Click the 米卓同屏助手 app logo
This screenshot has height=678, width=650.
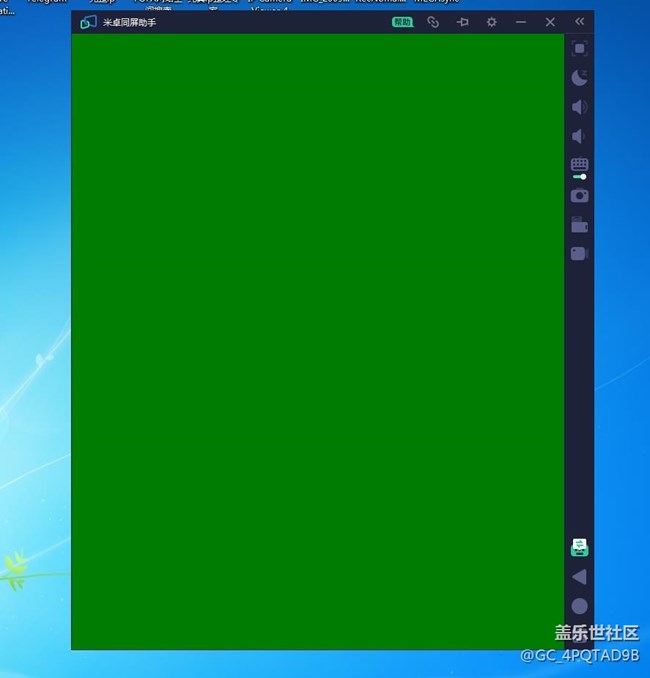(x=88, y=22)
